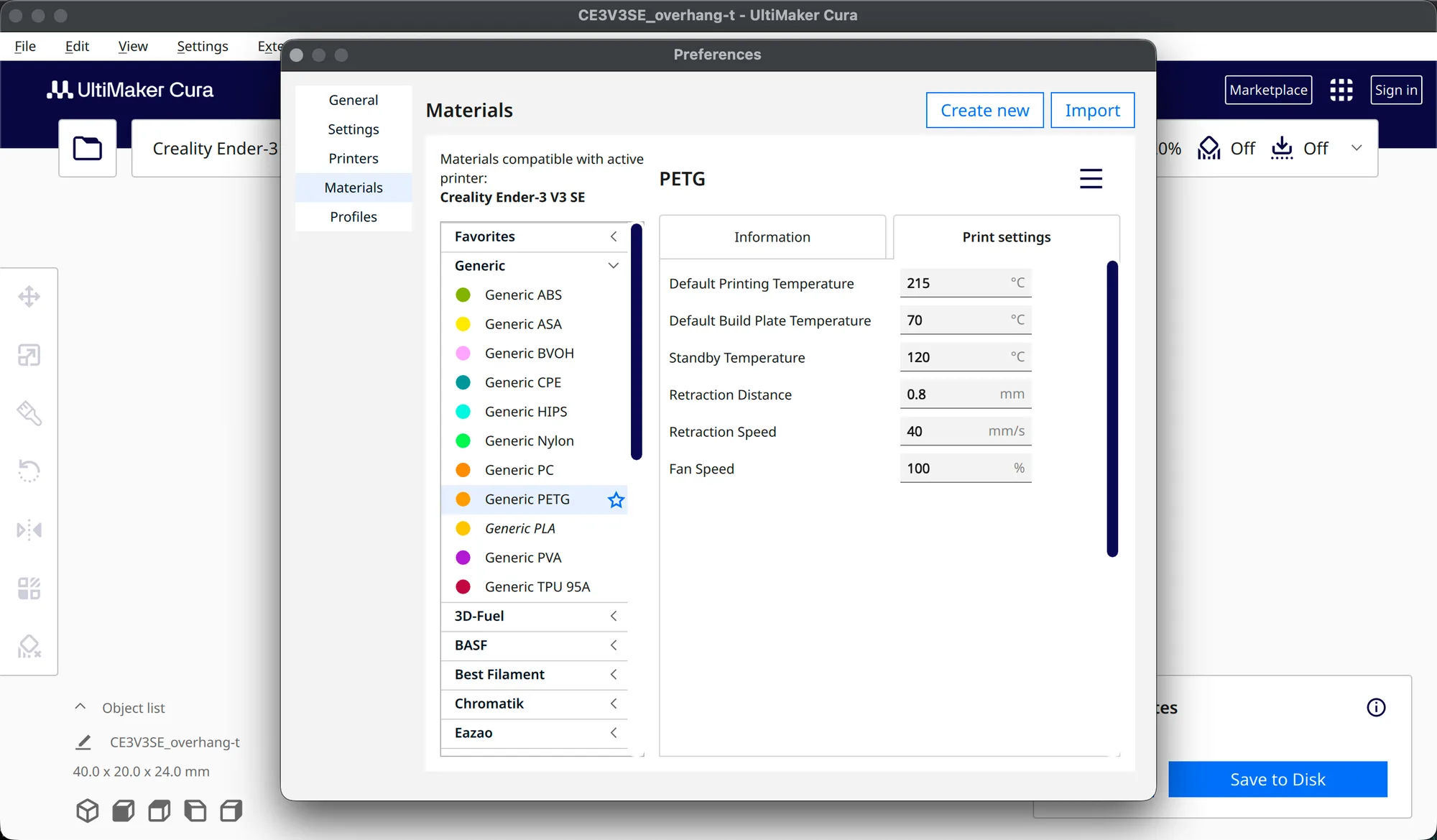1437x840 pixels.
Task: Select the Rotate tool in left sidebar
Action: pos(29,471)
